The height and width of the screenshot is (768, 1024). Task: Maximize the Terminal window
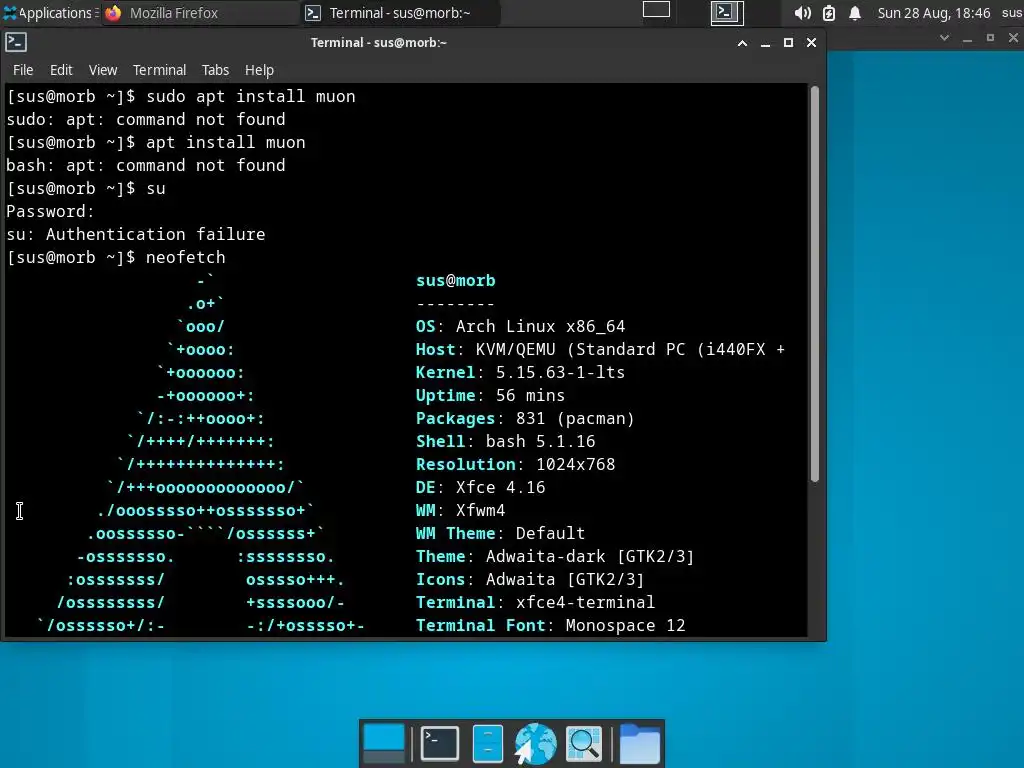[788, 42]
